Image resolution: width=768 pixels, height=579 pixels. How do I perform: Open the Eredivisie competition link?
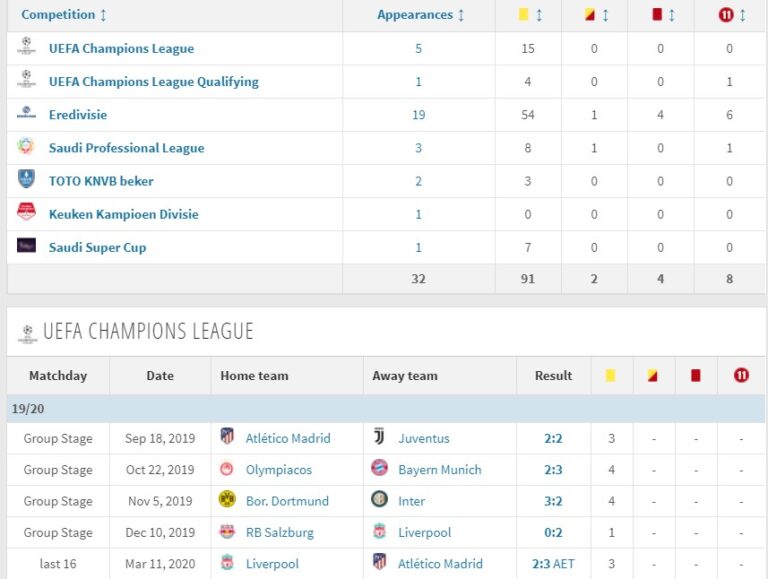tap(78, 115)
